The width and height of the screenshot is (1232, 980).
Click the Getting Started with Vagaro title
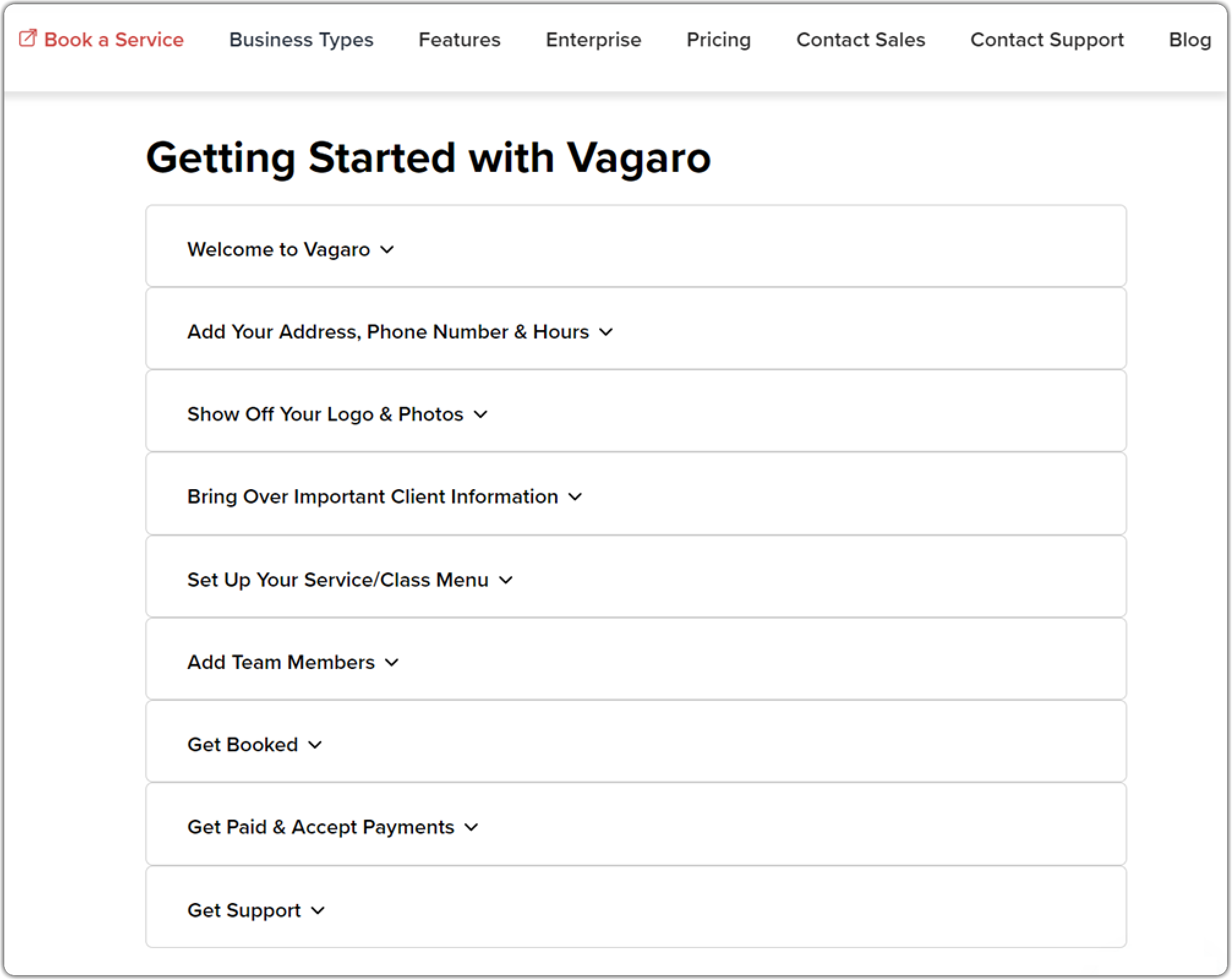click(428, 159)
